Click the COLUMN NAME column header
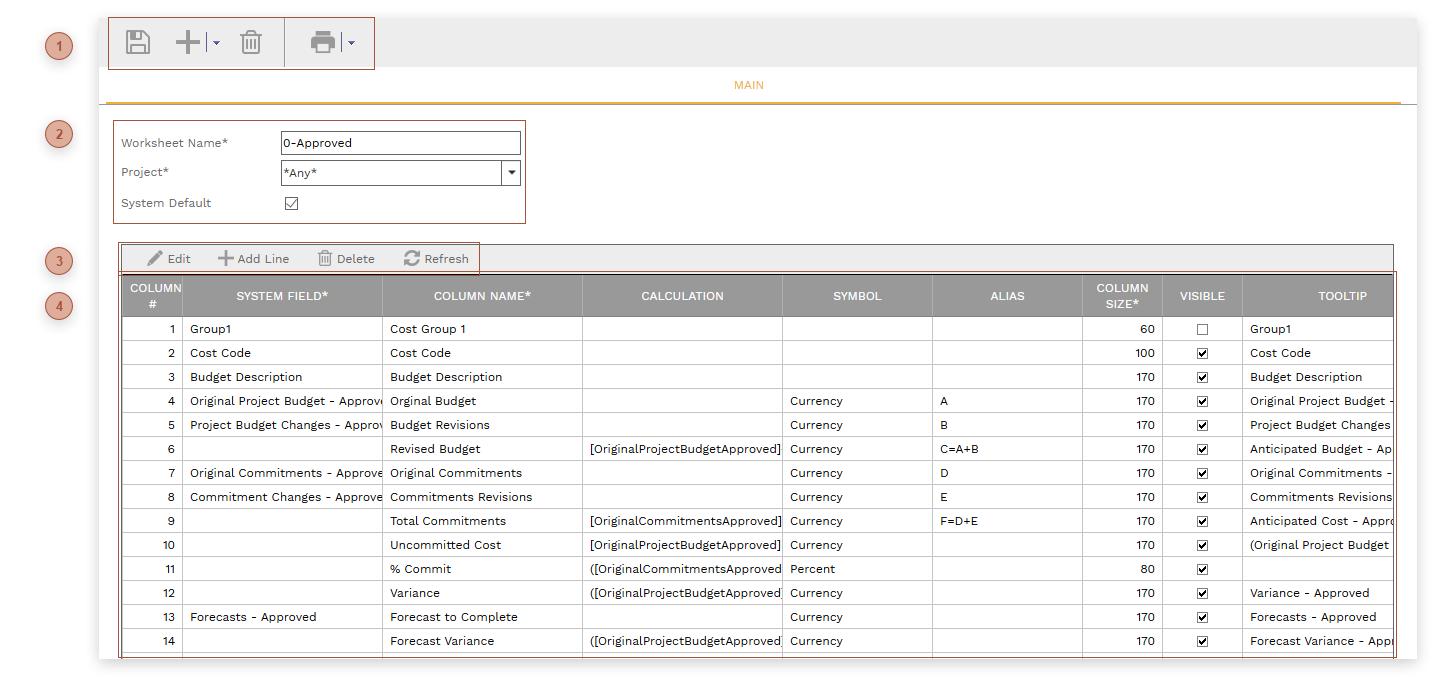This screenshot has height=683, width=1436. 482,296
